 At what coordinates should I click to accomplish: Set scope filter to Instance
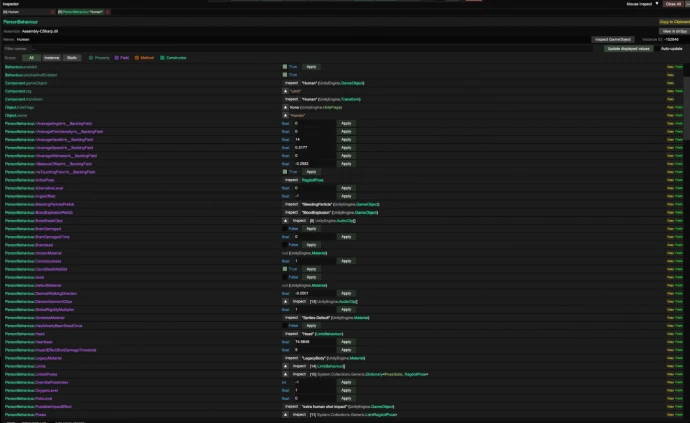51,58
